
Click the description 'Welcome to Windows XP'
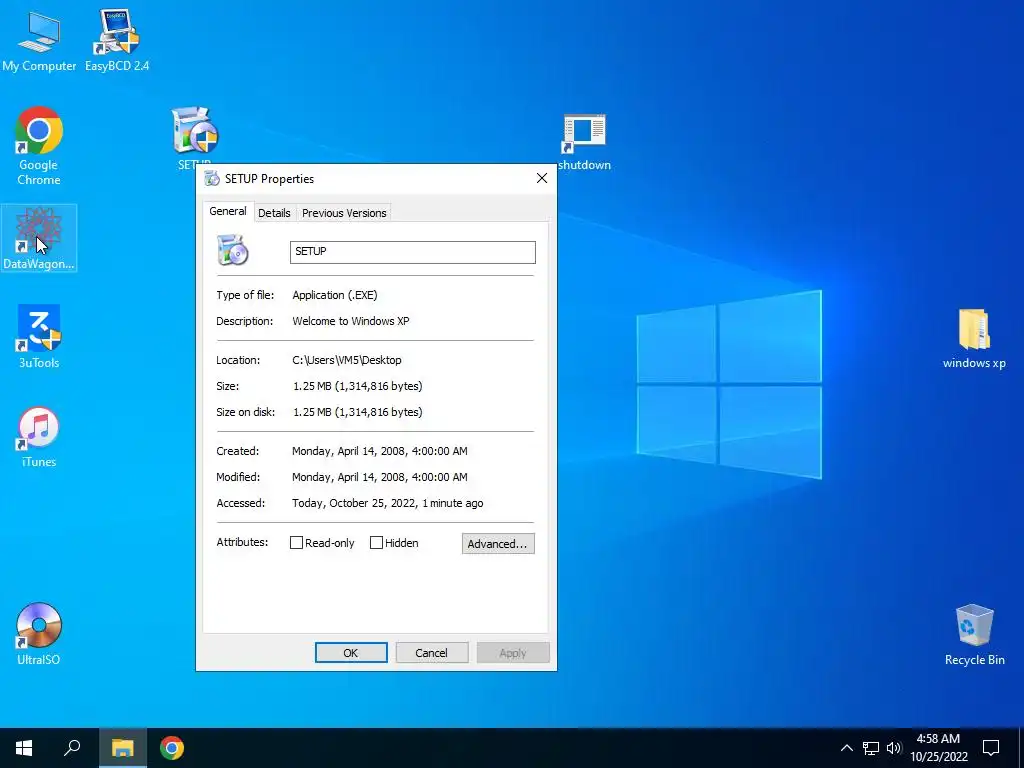[351, 321]
